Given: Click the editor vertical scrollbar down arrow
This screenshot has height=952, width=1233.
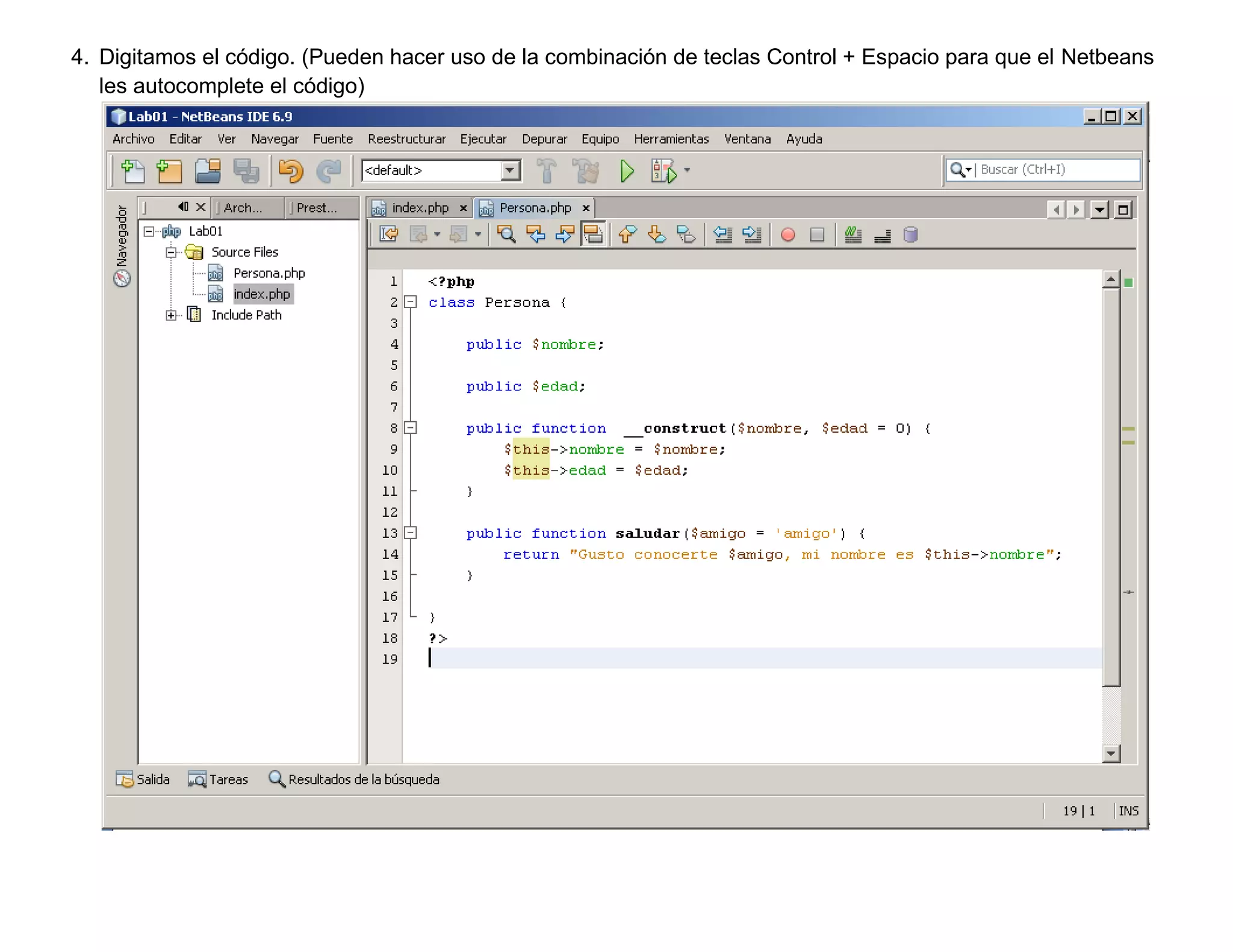Looking at the screenshot, I should tap(1111, 753).
